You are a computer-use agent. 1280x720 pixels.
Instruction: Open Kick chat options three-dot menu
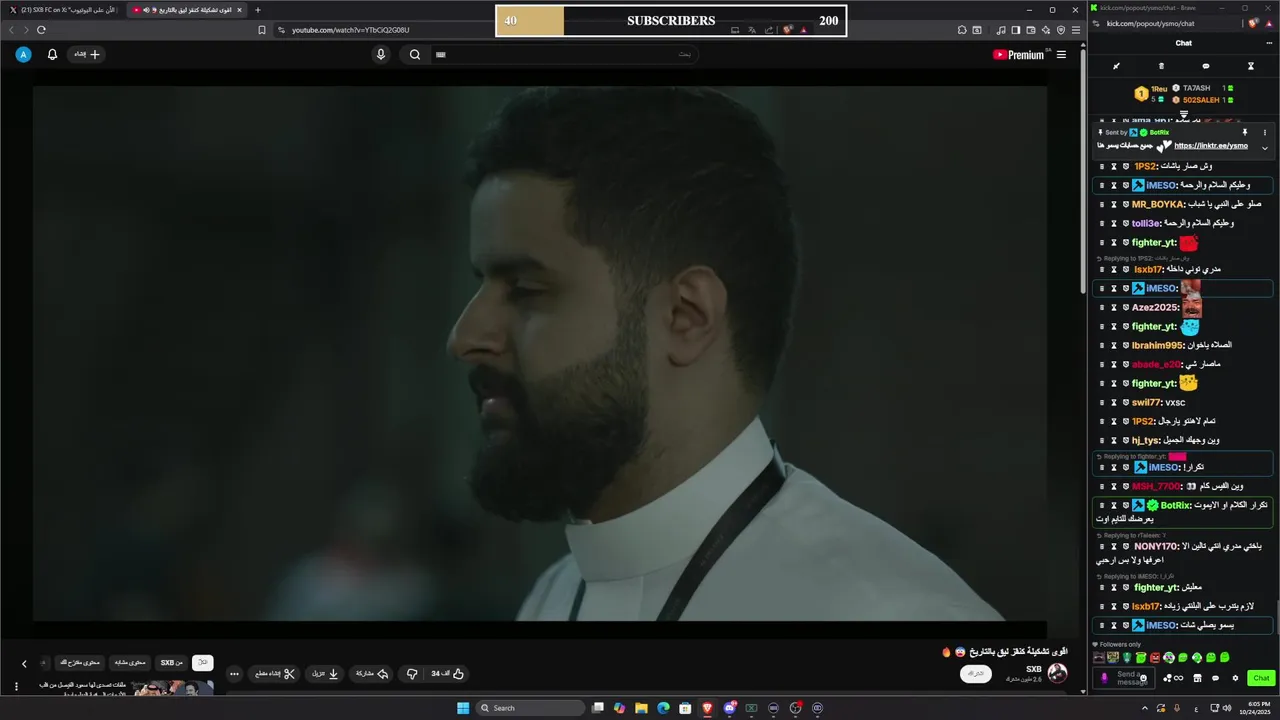click(1270, 43)
